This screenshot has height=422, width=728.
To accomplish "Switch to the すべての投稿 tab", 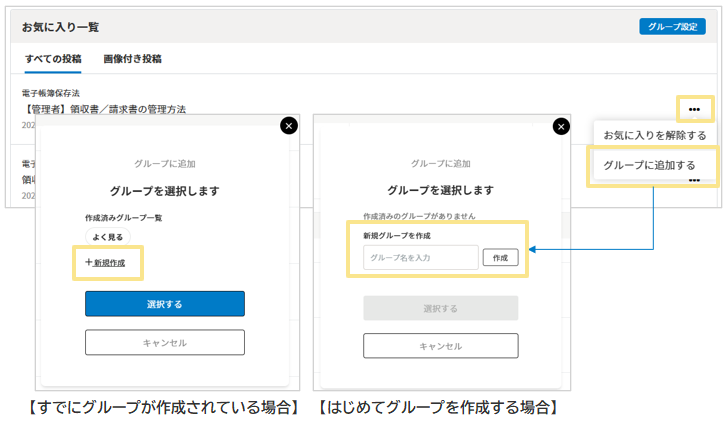I will (x=53, y=59).
